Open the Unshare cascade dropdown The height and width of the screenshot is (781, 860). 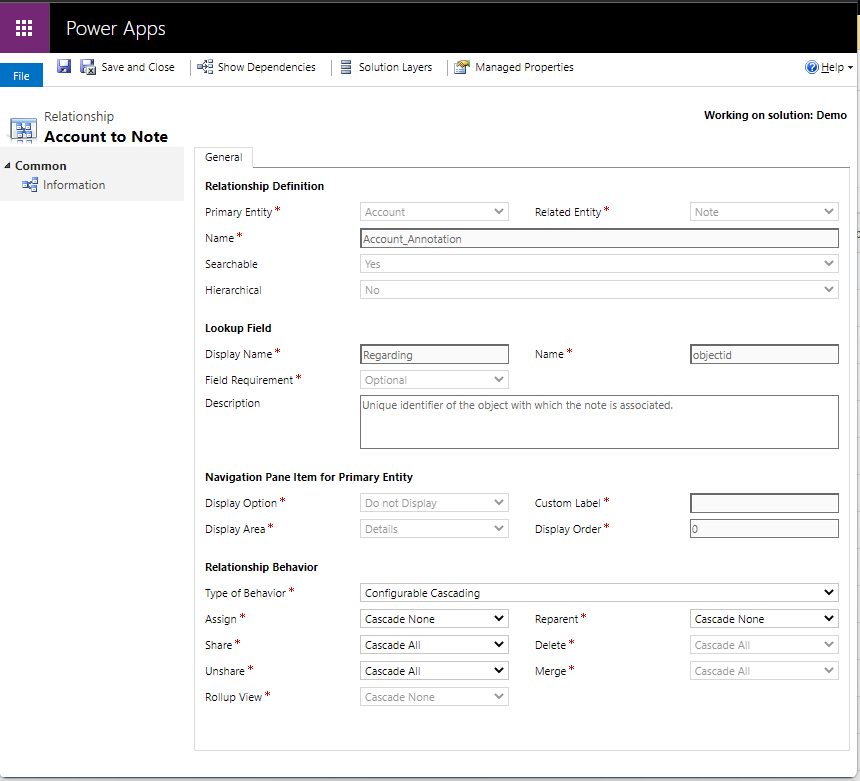pyautogui.click(x=434, y=671)
